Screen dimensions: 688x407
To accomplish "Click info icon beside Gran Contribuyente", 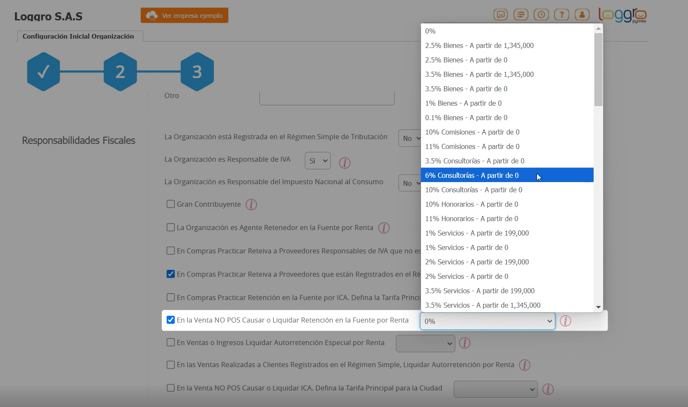I will [251, 204].
